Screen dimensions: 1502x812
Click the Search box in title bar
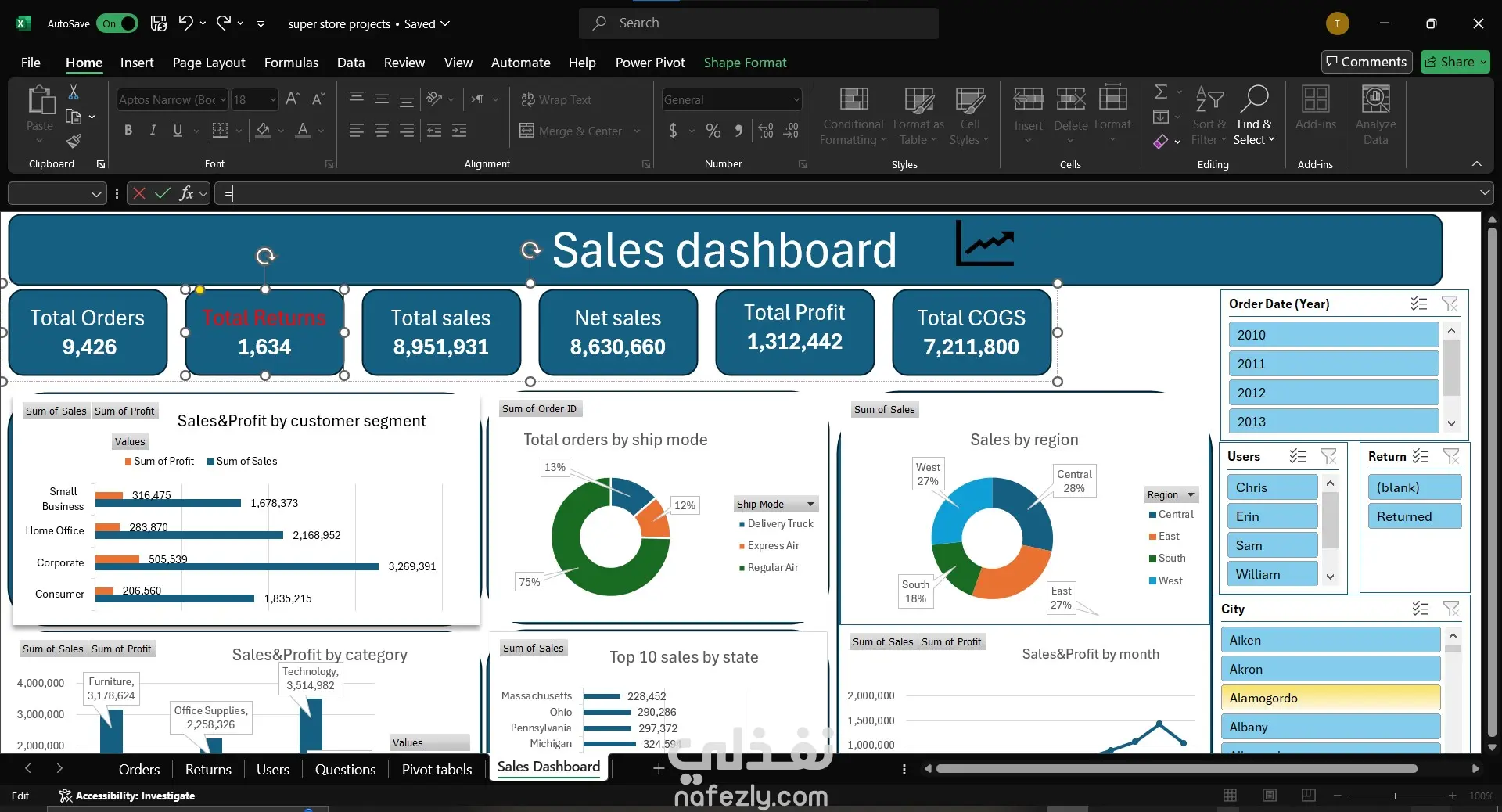click(x=759, y=23)
